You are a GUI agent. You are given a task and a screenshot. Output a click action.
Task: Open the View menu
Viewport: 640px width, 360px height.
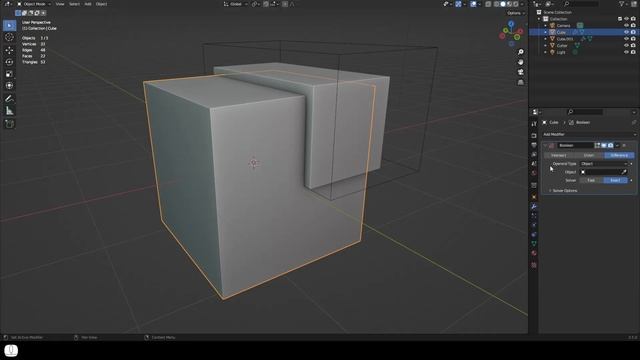click(x=60, y=4)
